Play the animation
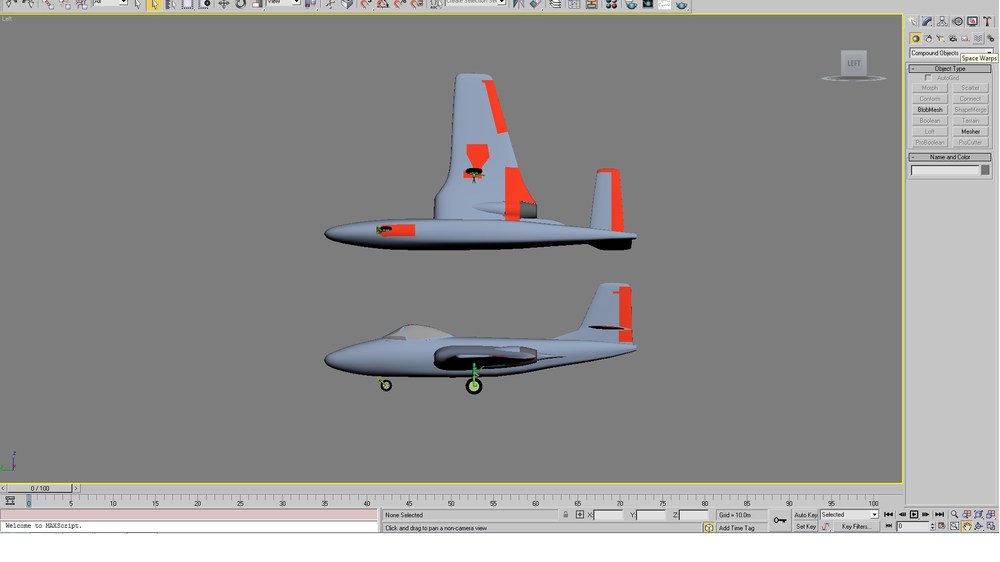The width and height of the screenshot is (1000, 562). tap(914, 514)
